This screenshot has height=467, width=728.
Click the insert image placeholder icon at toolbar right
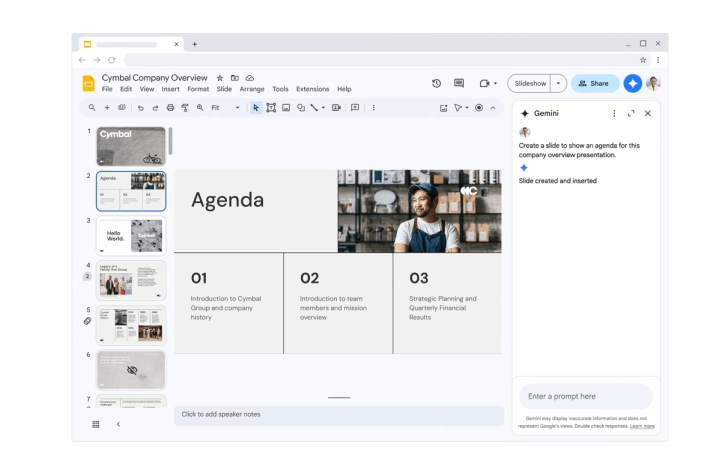[444, 108]
